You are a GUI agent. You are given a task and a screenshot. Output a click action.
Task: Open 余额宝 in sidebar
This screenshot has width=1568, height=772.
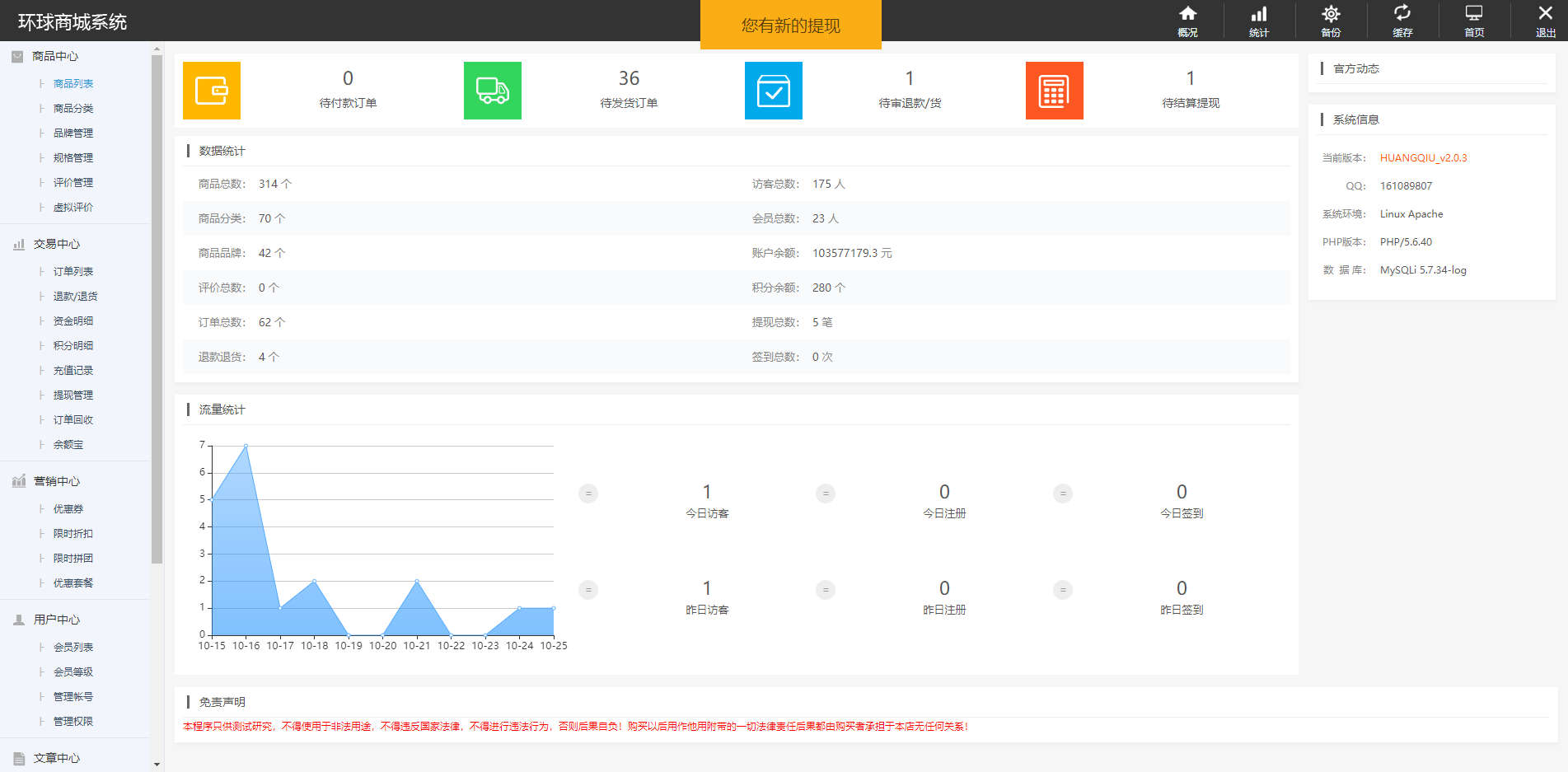68,445
